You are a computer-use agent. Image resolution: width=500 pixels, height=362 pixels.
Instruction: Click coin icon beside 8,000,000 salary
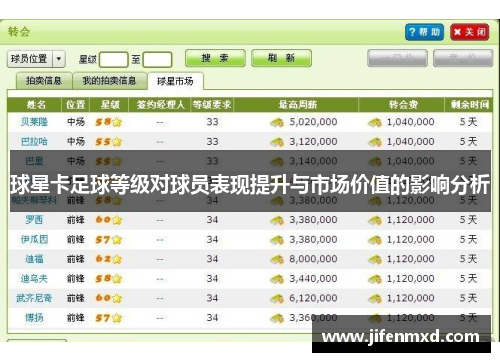click(x=277, y=260)
